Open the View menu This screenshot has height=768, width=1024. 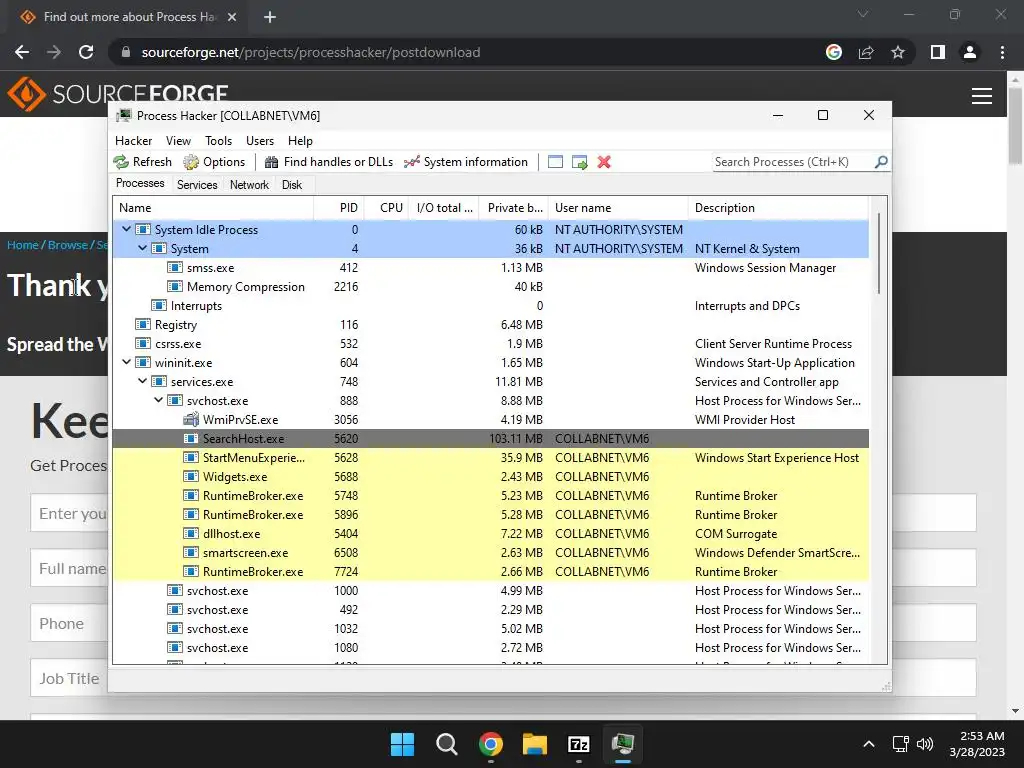click(178, 140)
